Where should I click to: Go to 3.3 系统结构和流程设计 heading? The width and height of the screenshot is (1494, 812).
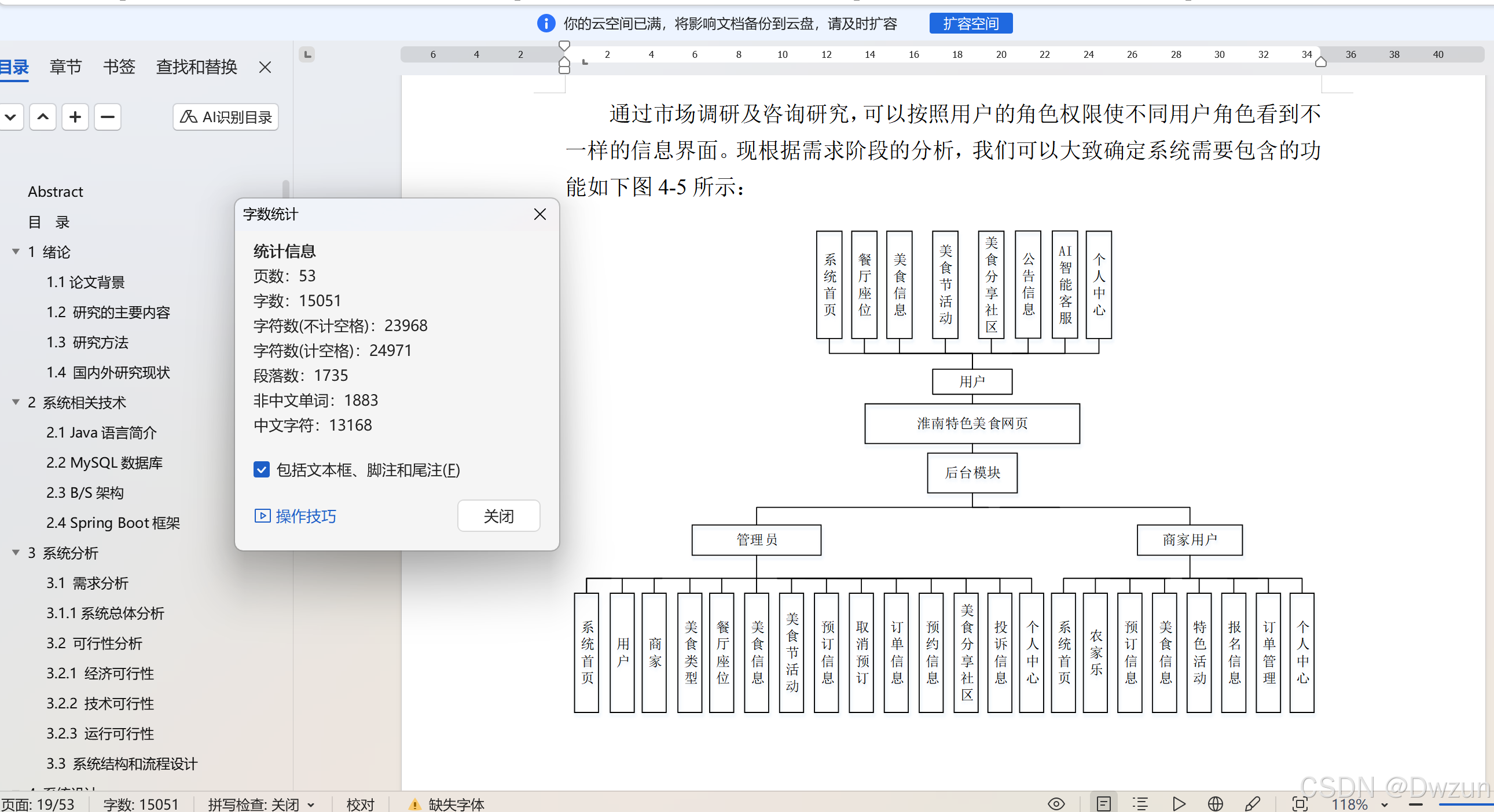(122, 764)
